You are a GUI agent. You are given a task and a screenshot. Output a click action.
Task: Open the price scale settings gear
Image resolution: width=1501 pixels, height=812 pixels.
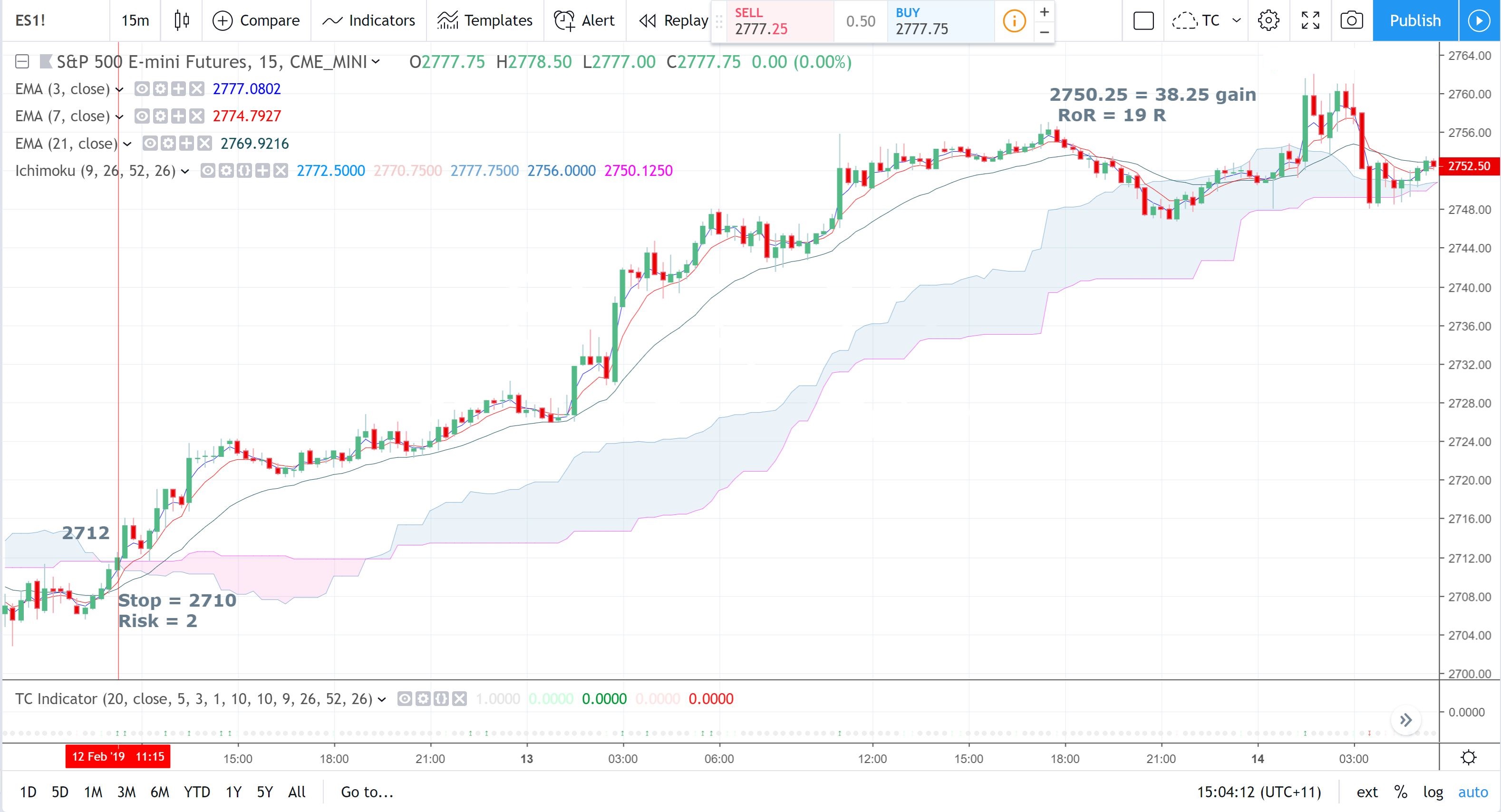click(x=1469, y=757)
